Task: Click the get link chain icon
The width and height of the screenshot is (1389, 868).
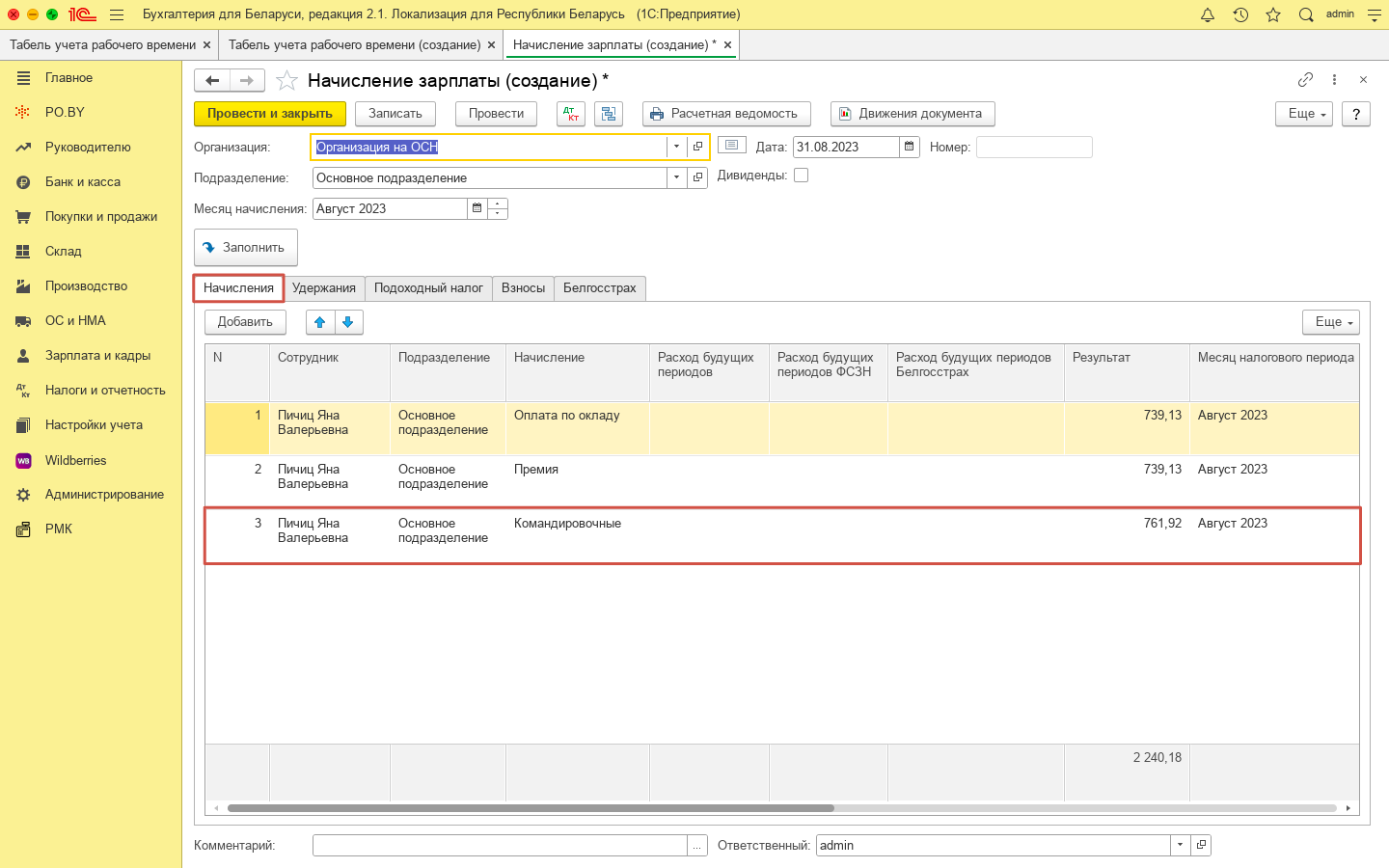Action: click(1305, 80)
